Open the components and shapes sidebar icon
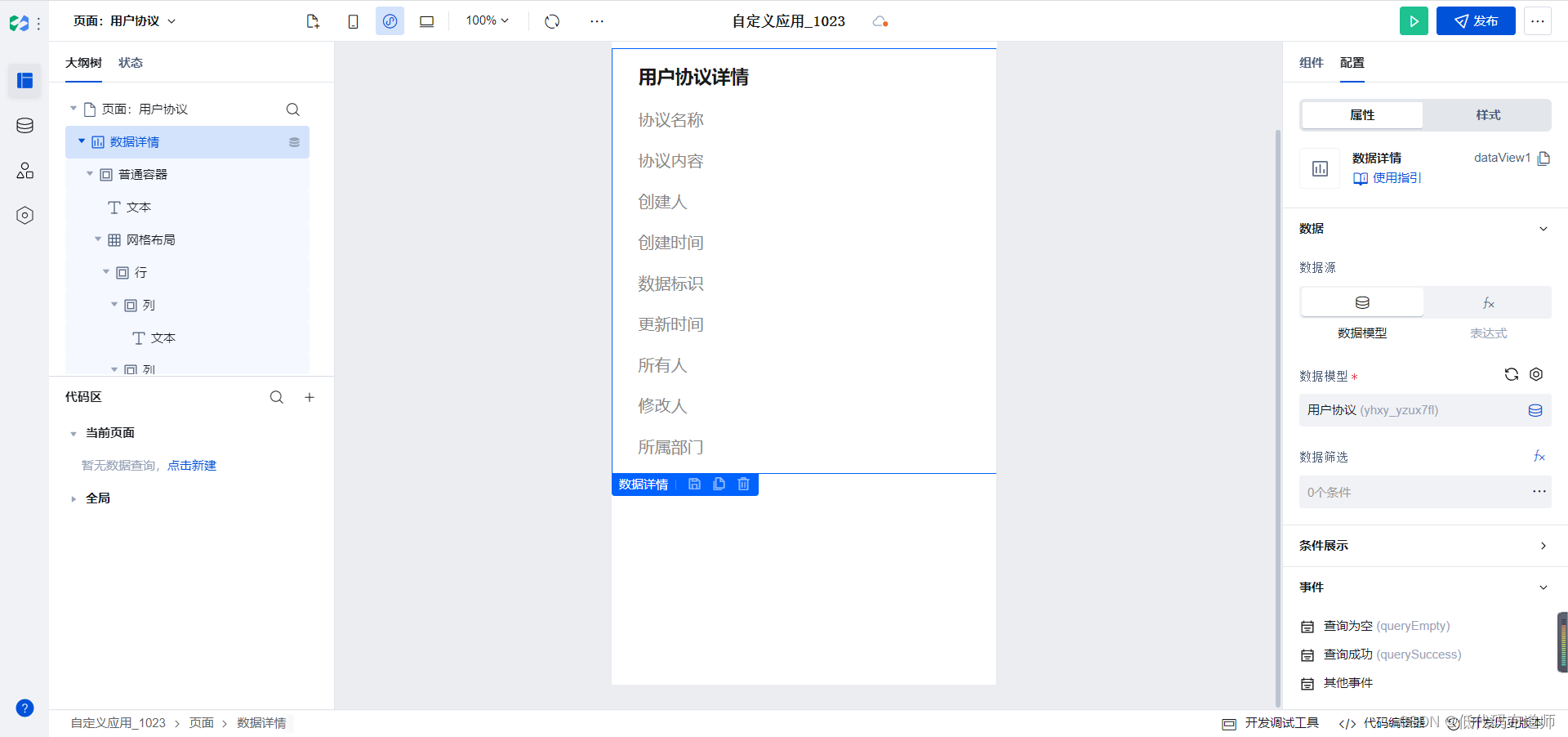The image size is (1568, 737). (24, 171)
